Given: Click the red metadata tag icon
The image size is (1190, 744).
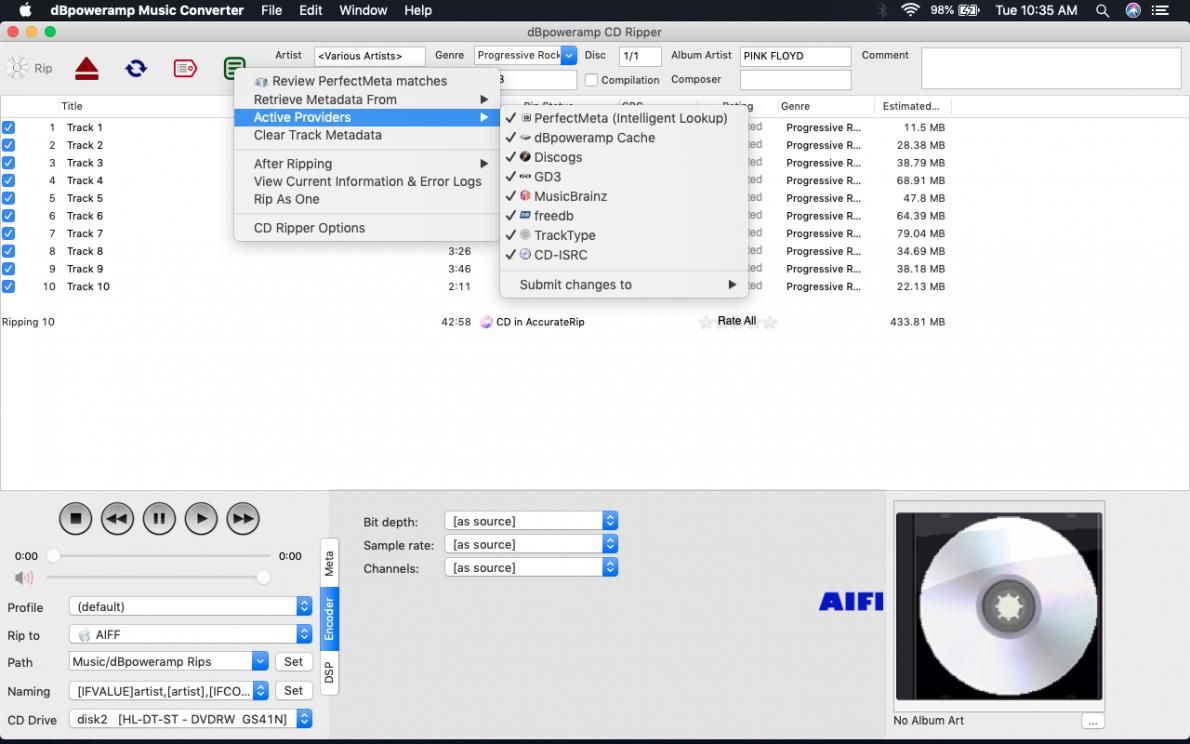Looking at the screenshot, I should pos(185,68).
